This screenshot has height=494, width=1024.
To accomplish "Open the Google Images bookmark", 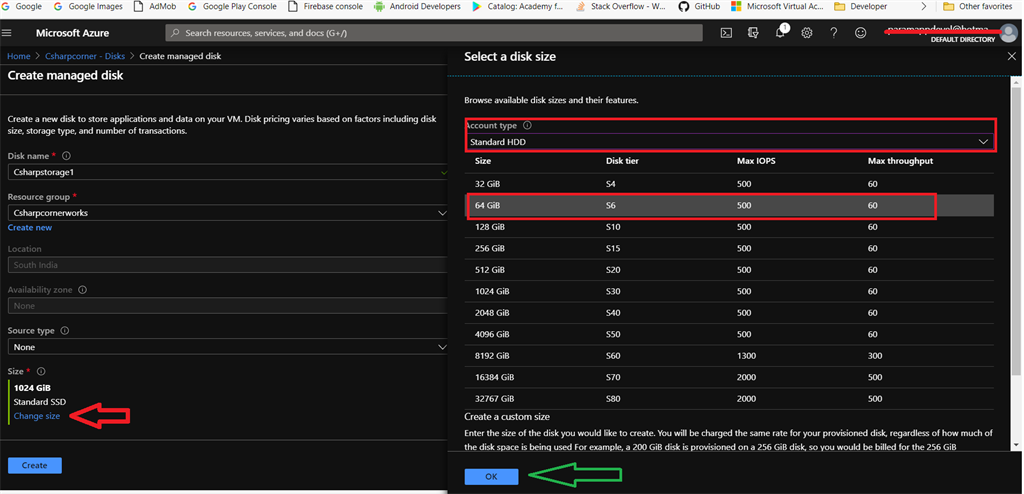I will [88, 7].
